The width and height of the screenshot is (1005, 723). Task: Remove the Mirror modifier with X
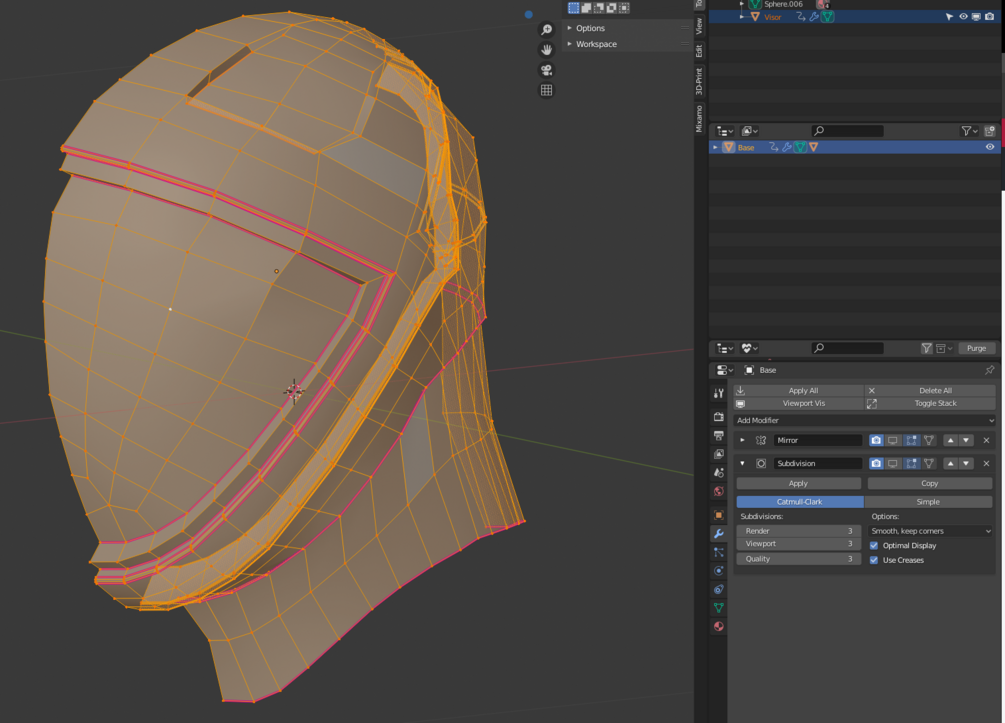point(986,440)
